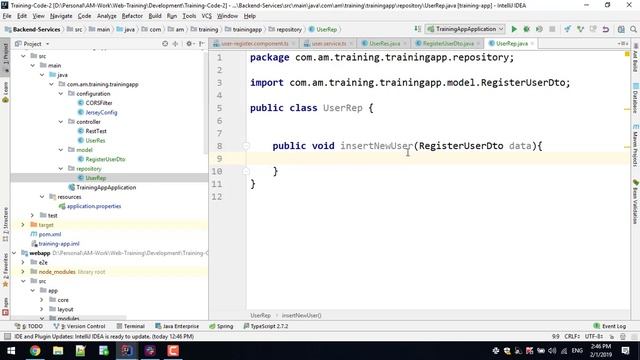Click the insertNewUser() breadcrumb
640x360 pixels.
pos(301,315)
